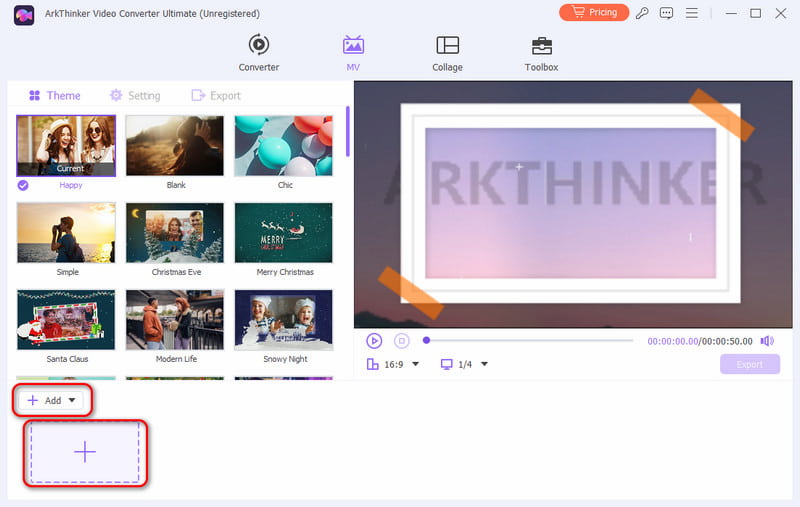Select the Export tab
This screenshot has width=800, height=507.
(216, 95)
